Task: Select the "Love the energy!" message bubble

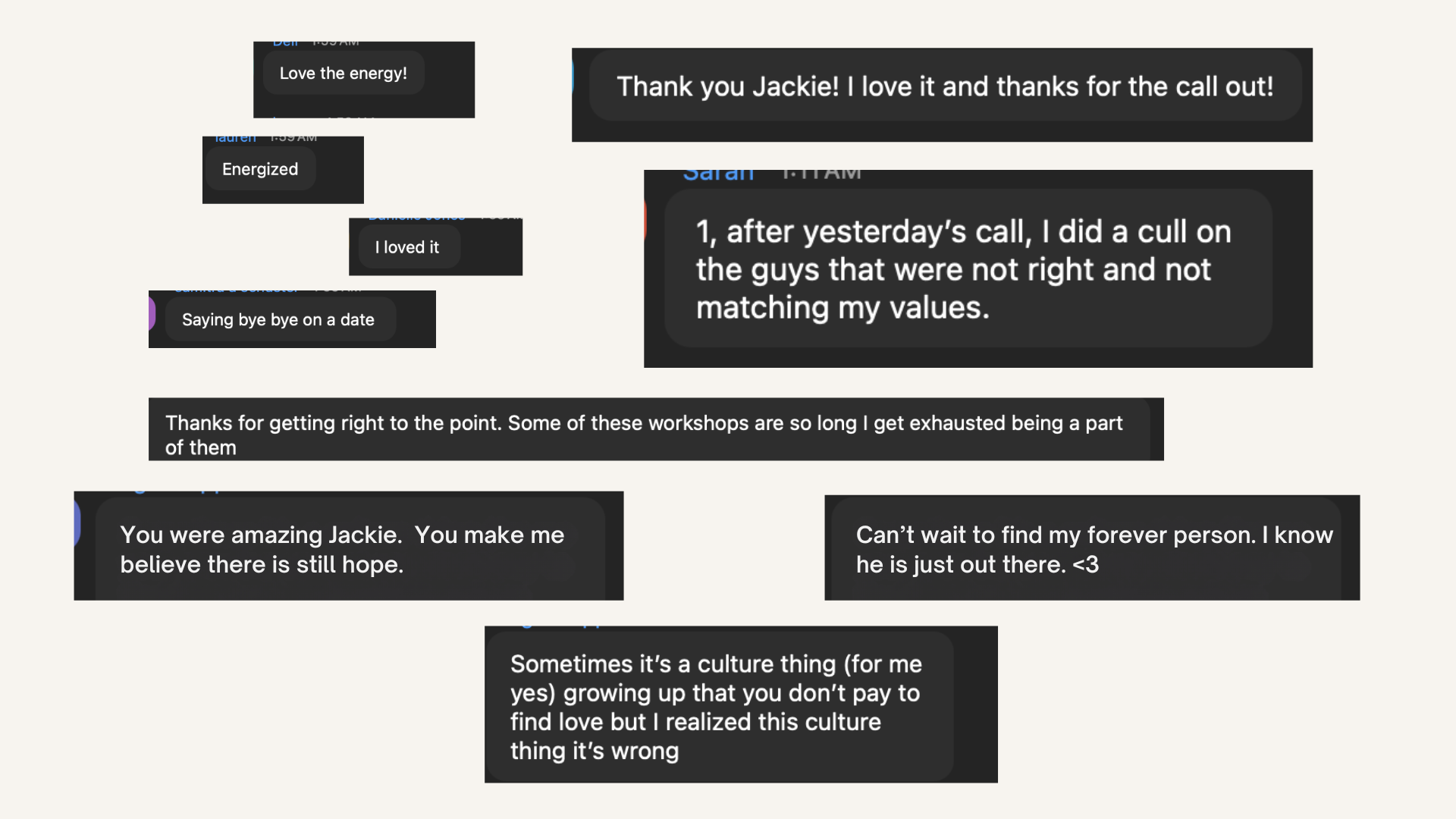Action: click(x=343, y=74)
